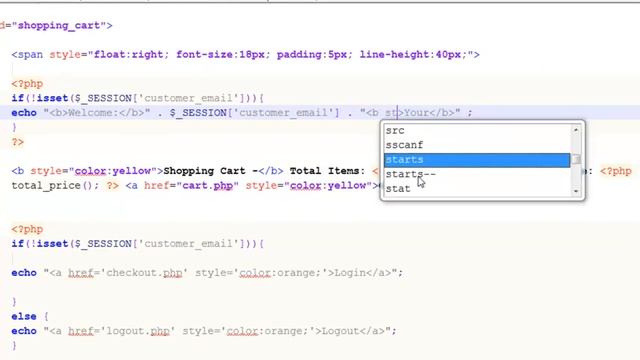This screenshot has height=360, width=640.
Task: Click 'logout.php' in Logout echo line
Action: (x=138, y=331)
